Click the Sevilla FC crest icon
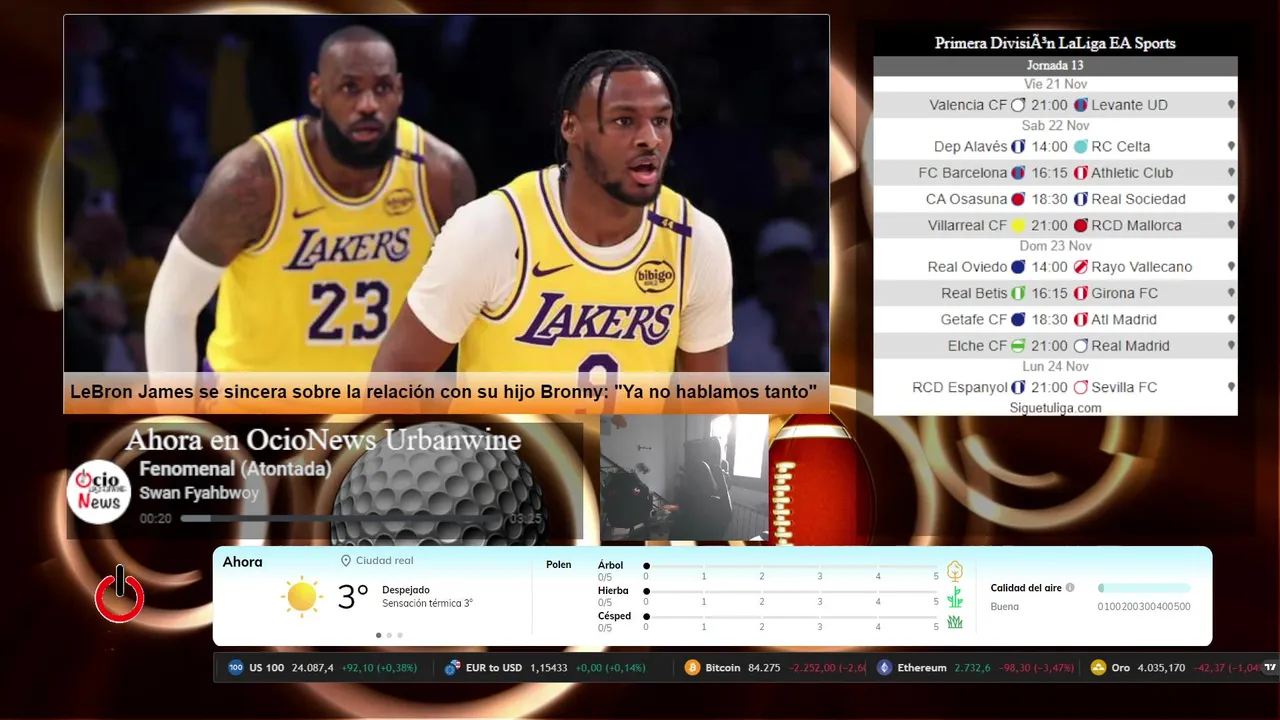1280x720 pixels. click(x=1080, y=388)
